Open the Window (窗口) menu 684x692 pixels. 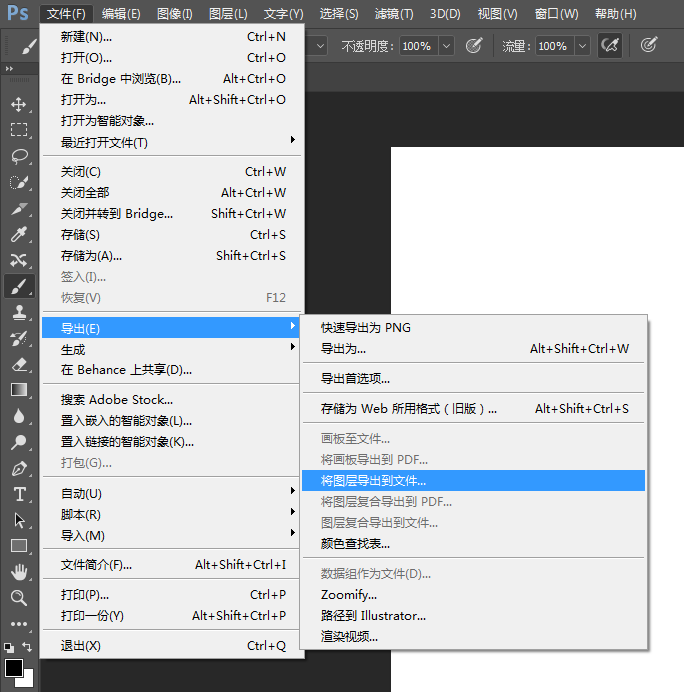coord(556,14)
